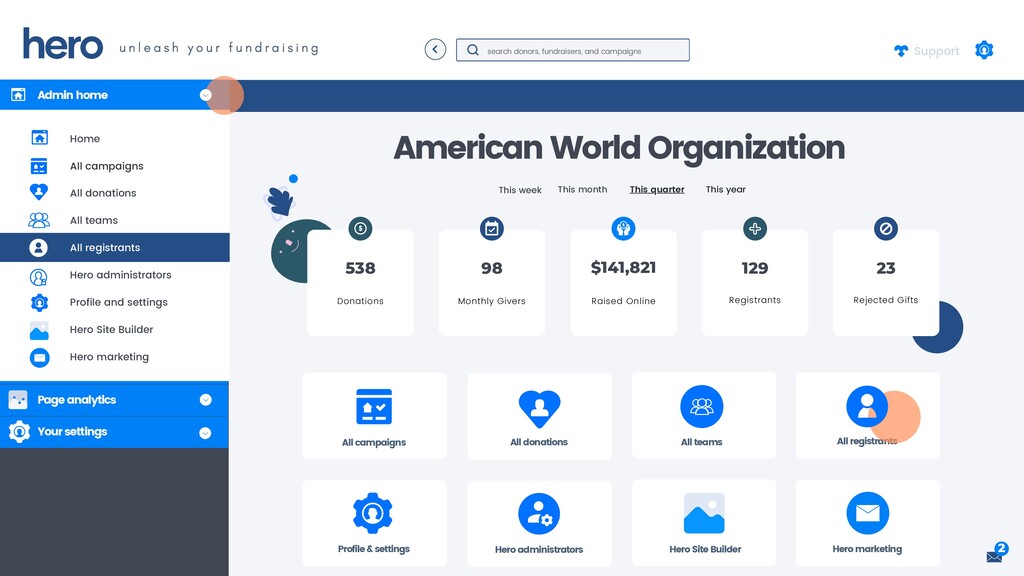This screenshot has width=1024, height=576.
Task: Switch to This week tab
Action: click(520, 190)
